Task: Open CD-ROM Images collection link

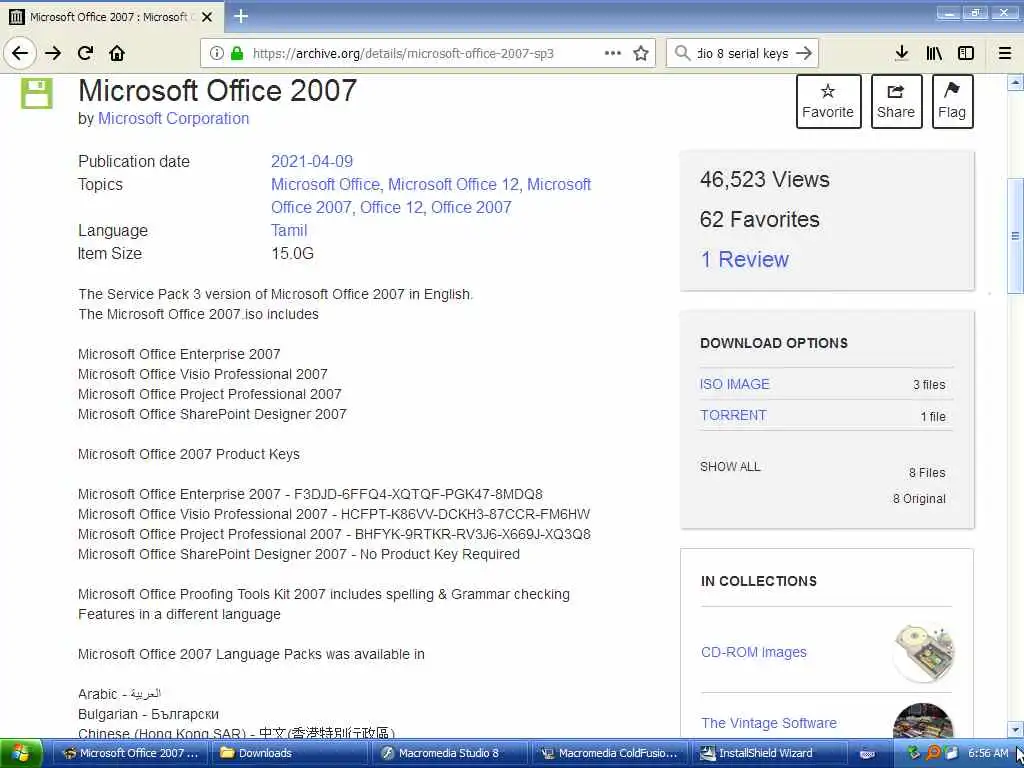Action: coord(754,652)
